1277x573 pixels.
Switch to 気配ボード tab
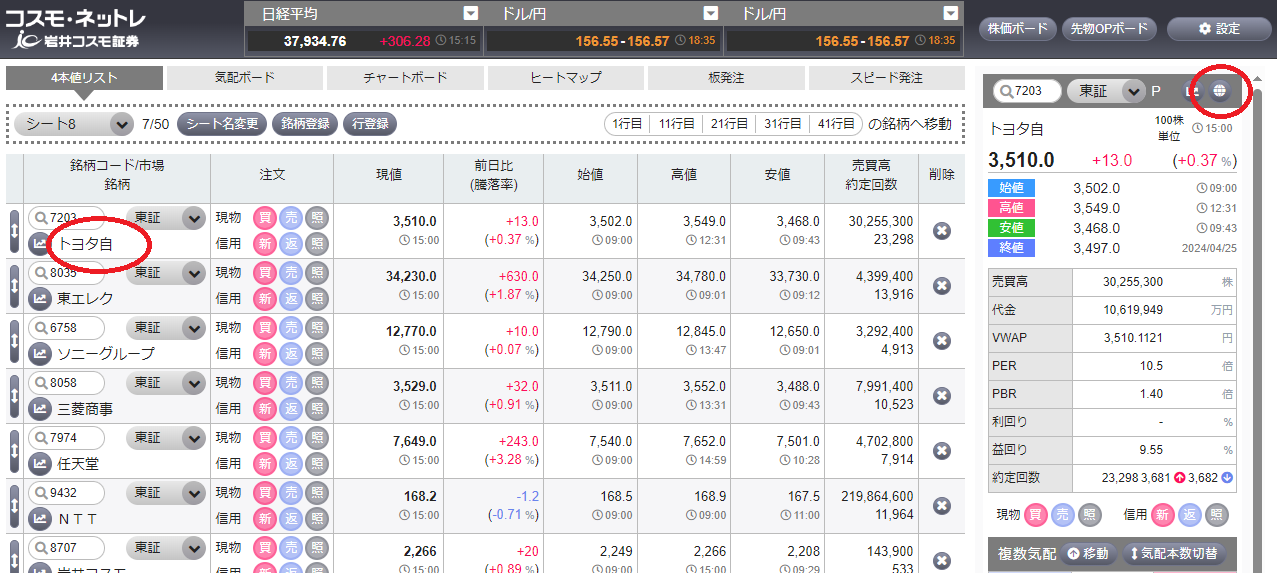click(x=245, y=78)
